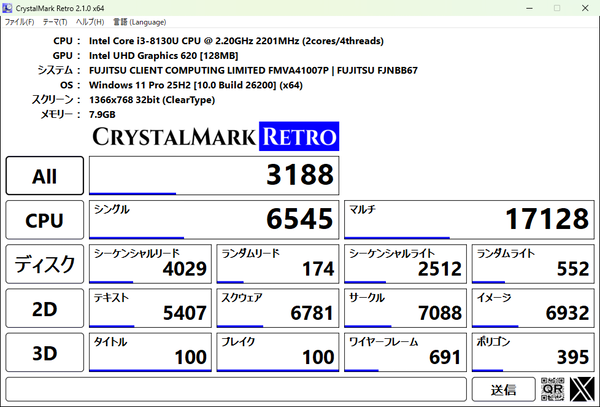Click the CrystalMark Retro logo

click(x=215, y=136)
